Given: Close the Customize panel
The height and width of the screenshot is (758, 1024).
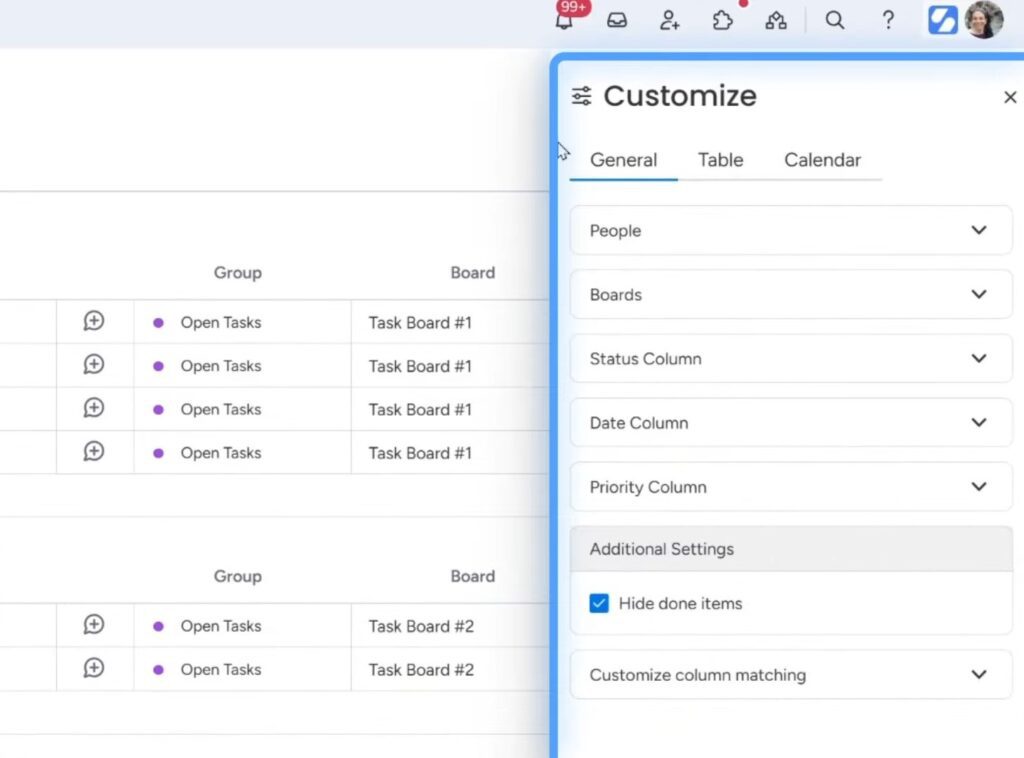Looking at the screenshot, I should pyautogui.click(x=1009, y=97).
